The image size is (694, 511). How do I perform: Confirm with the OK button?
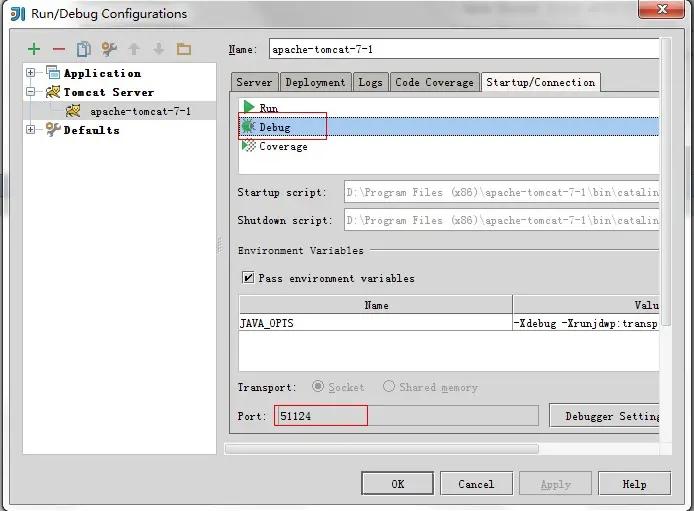tap(397, 484)
